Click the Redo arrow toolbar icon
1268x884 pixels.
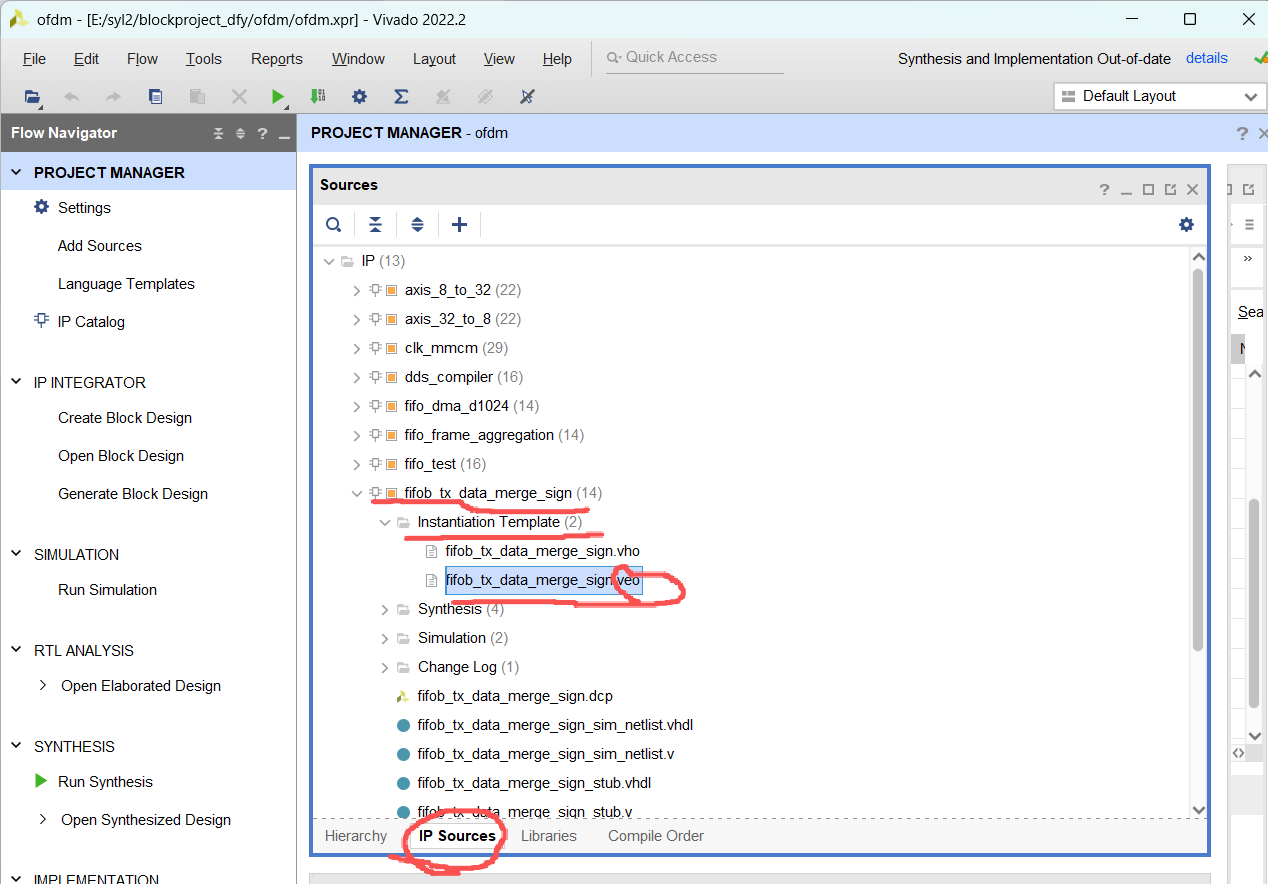point(113,97)
